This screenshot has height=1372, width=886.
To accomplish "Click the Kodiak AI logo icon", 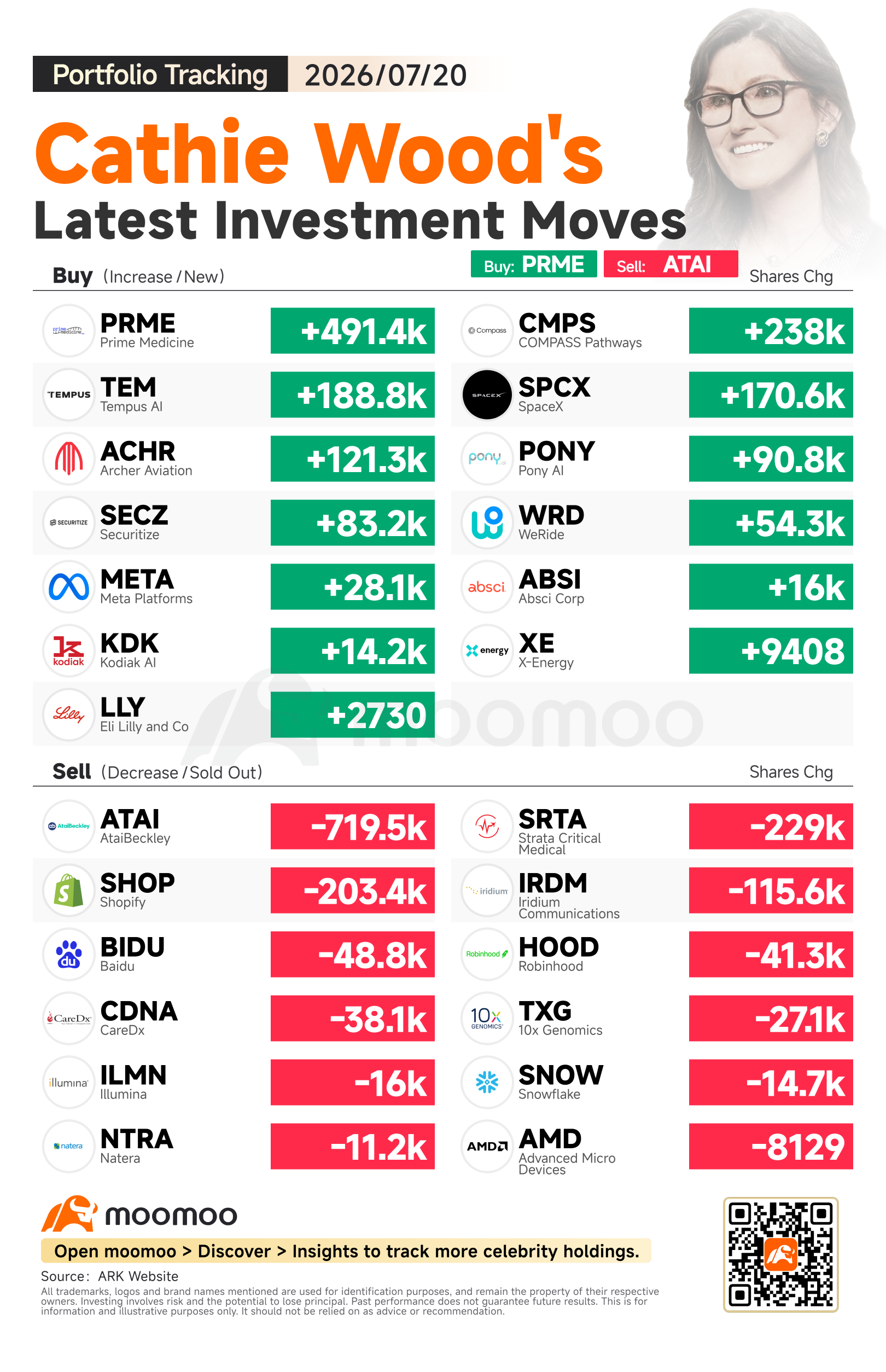I will pyautogui.click(x=68, y=651).
